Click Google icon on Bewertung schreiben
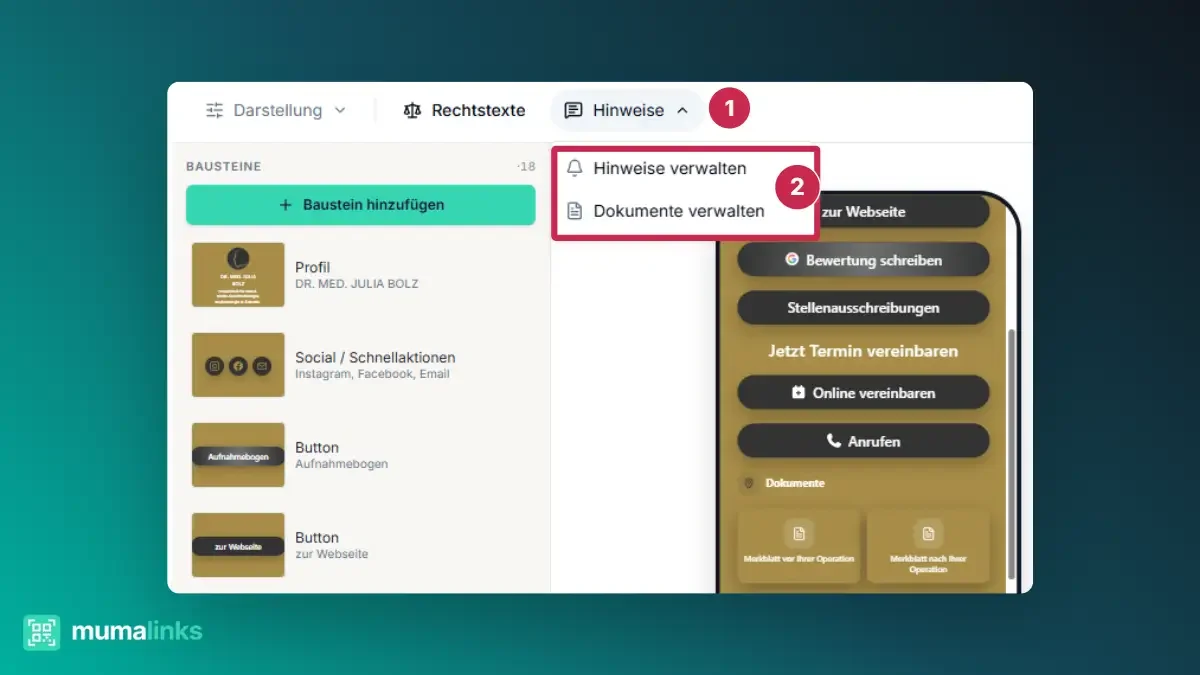Viewport: 1200px width, 675px height. 792,259
